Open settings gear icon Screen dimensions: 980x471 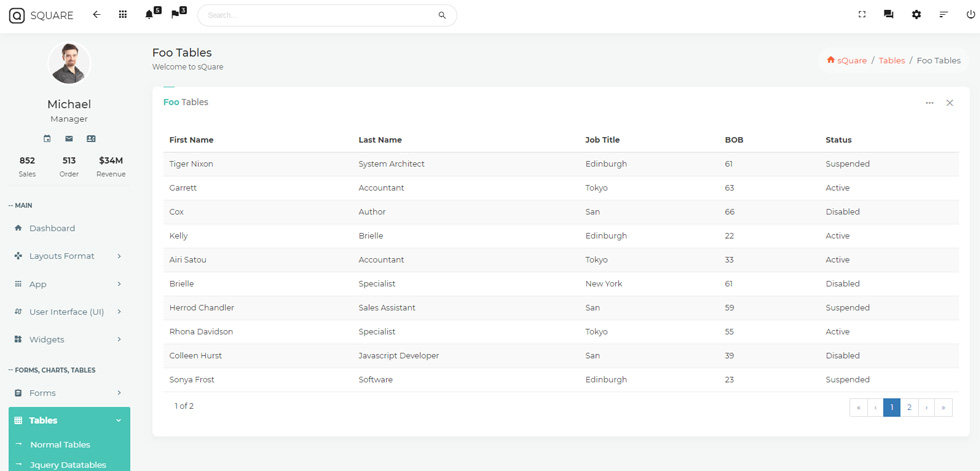click(916, 14)
